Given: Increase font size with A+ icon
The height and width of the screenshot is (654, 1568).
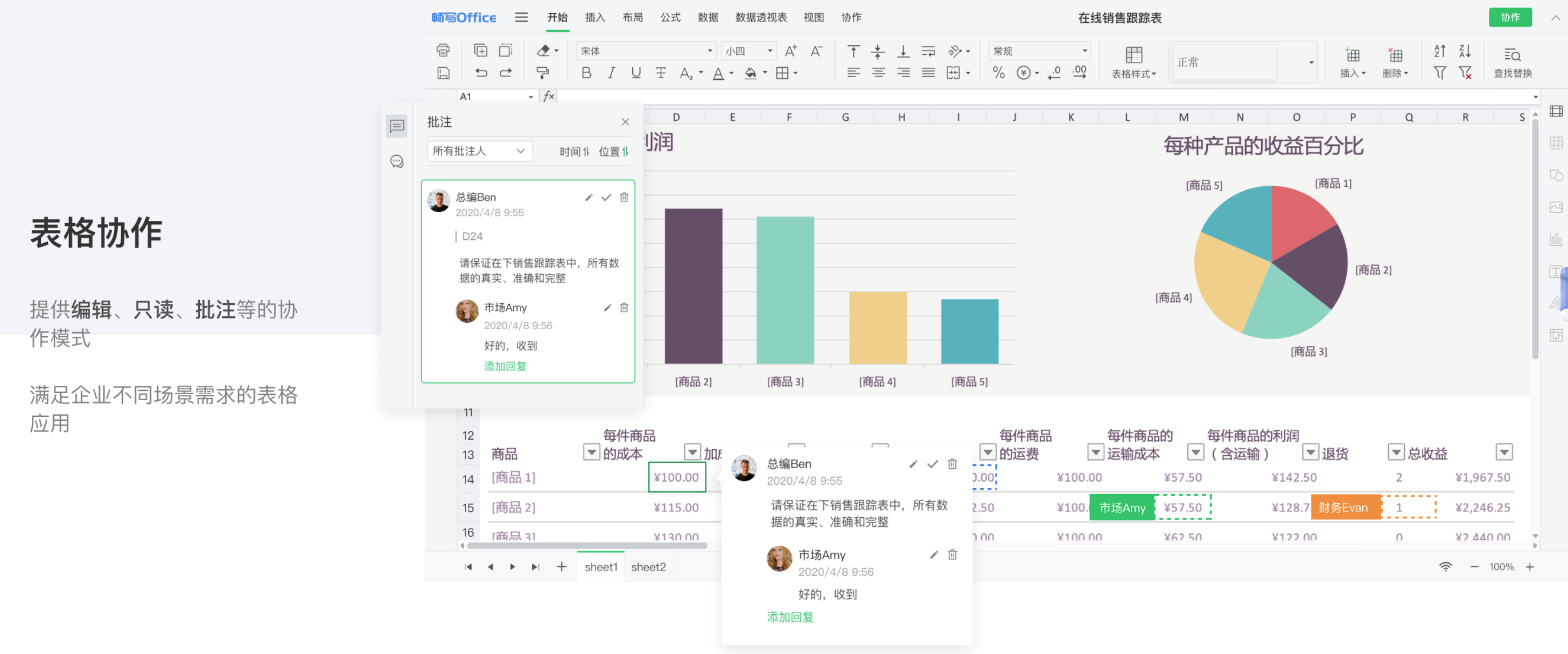Looking at the screenshot, I should click(790, 51).
